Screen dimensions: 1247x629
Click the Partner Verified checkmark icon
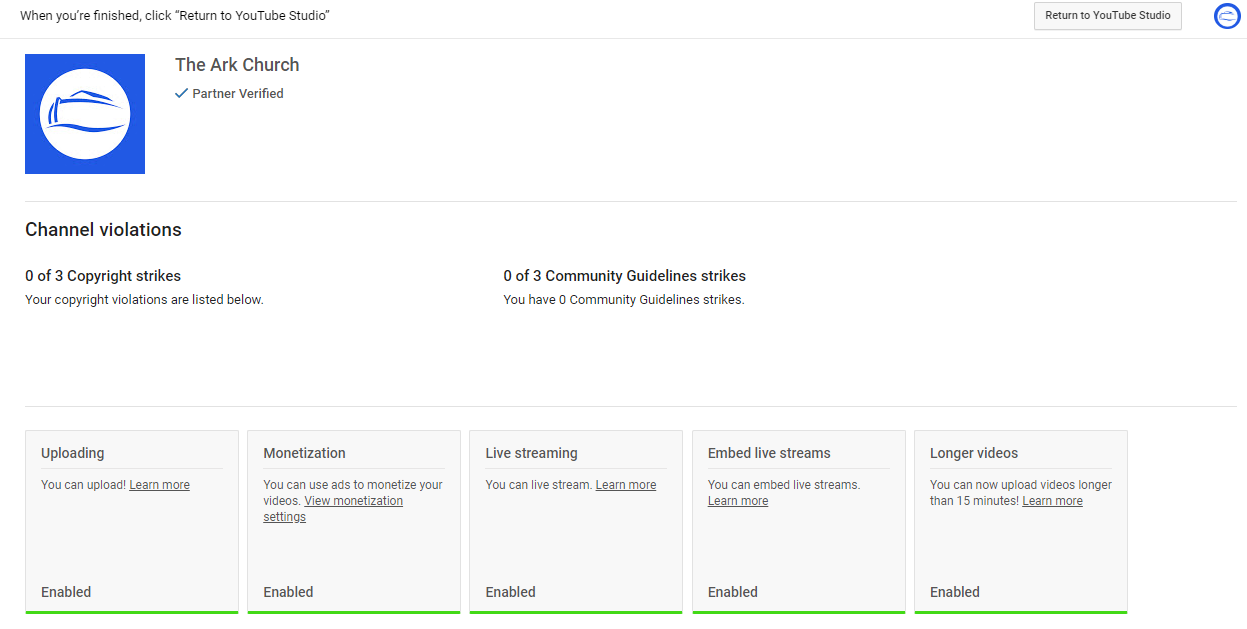click(181, 93)
